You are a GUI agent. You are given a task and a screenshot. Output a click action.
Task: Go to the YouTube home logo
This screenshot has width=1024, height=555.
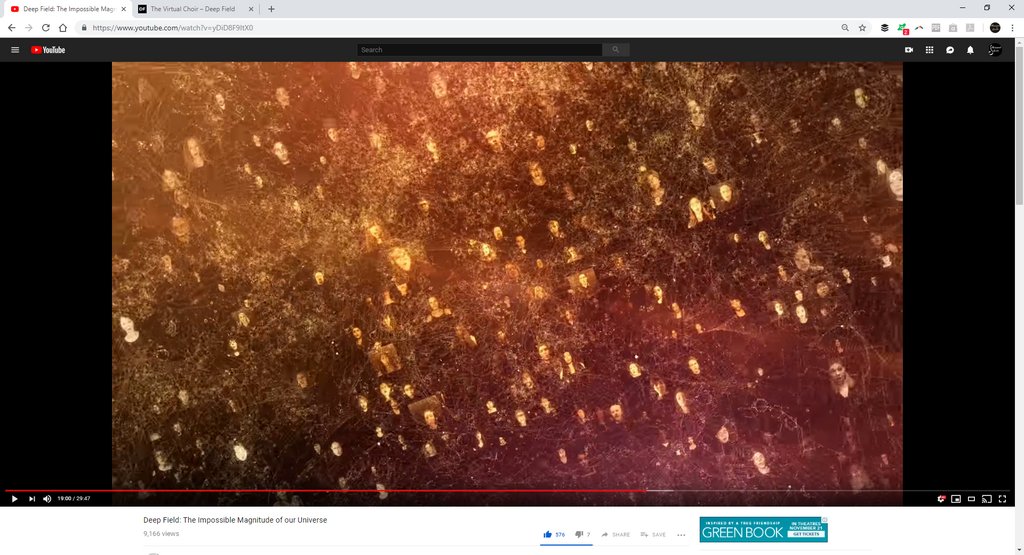48,50
